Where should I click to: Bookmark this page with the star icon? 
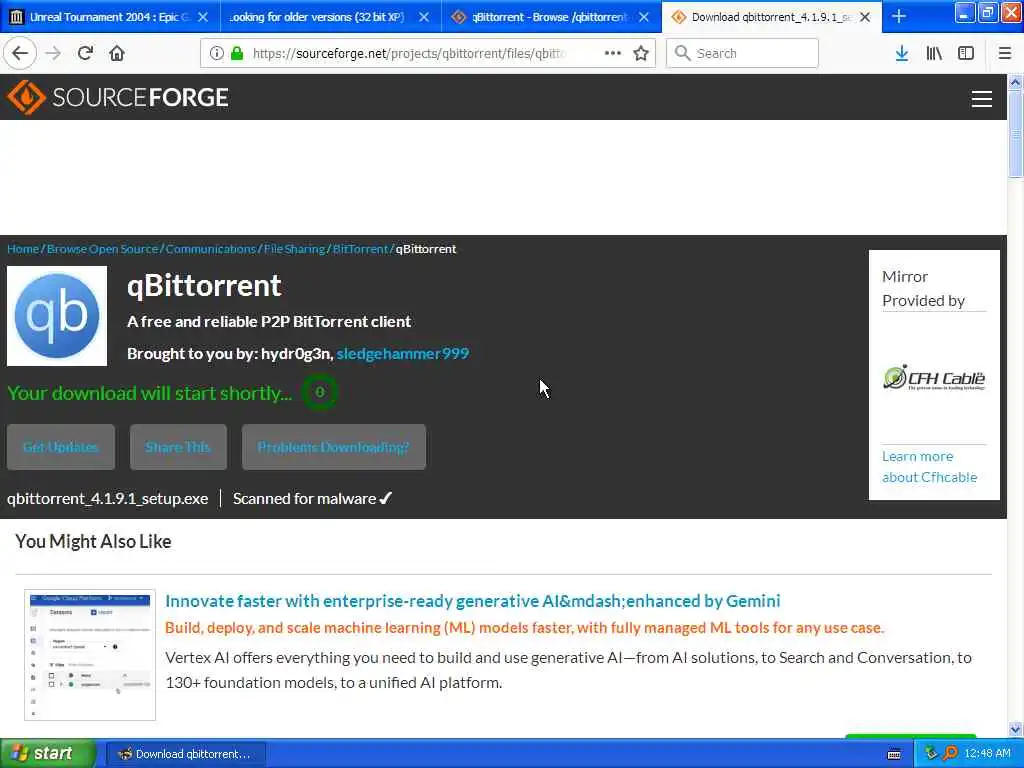point(641,53)
